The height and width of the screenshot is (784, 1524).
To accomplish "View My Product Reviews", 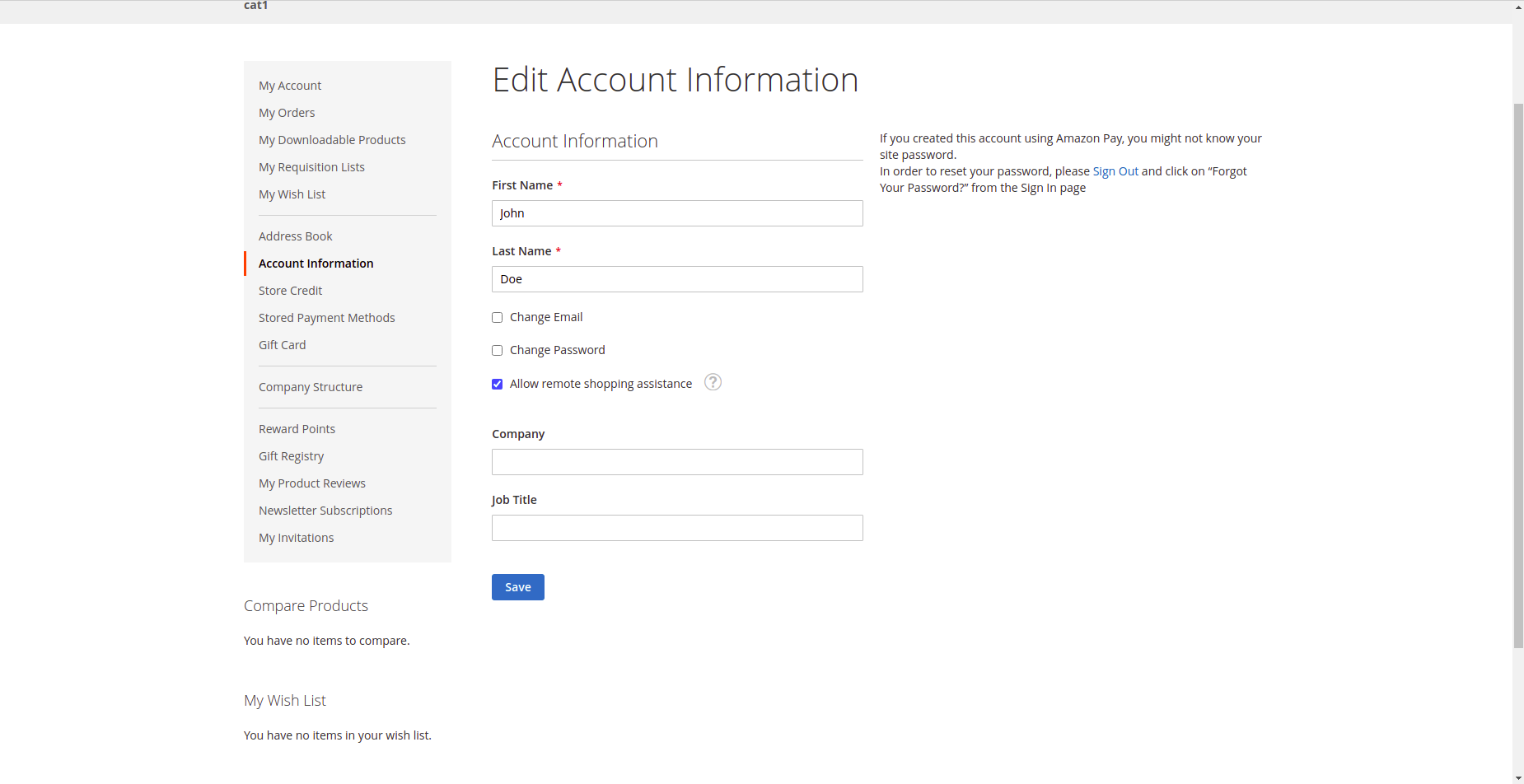I will tap(312, 483).
